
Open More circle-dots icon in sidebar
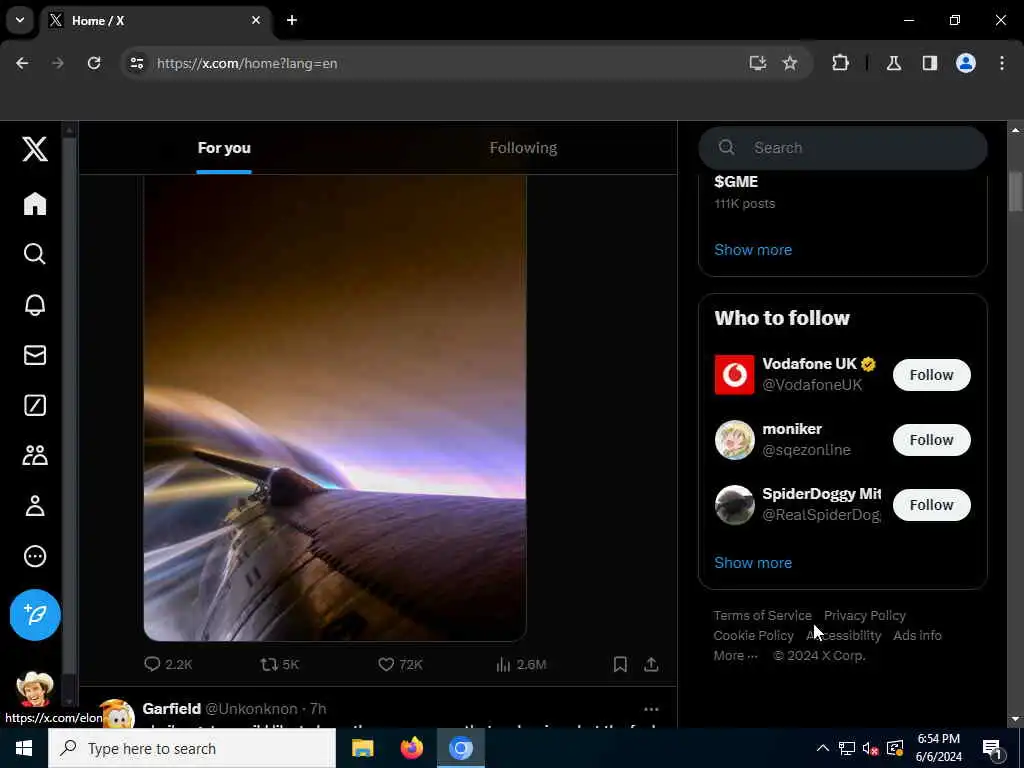click(35, 556)
